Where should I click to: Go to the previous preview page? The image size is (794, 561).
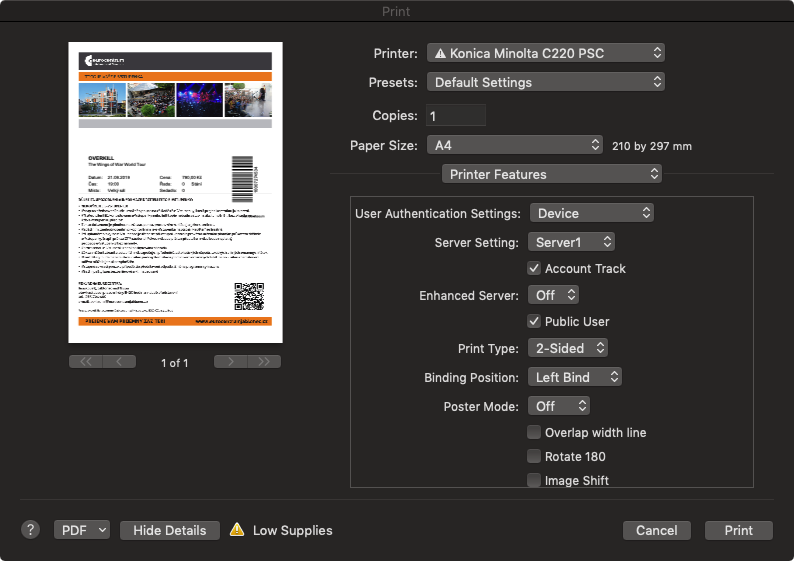pos(119,362)
